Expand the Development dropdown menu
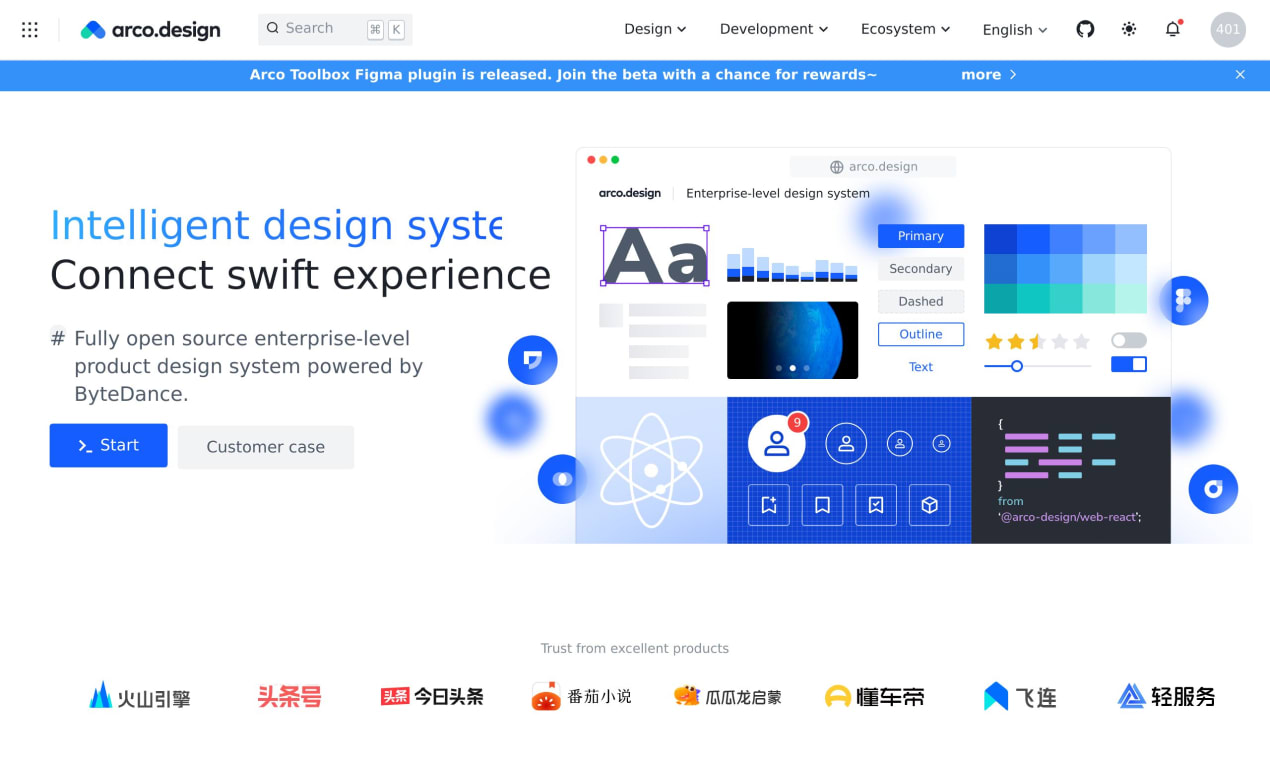 click(774, 29)
